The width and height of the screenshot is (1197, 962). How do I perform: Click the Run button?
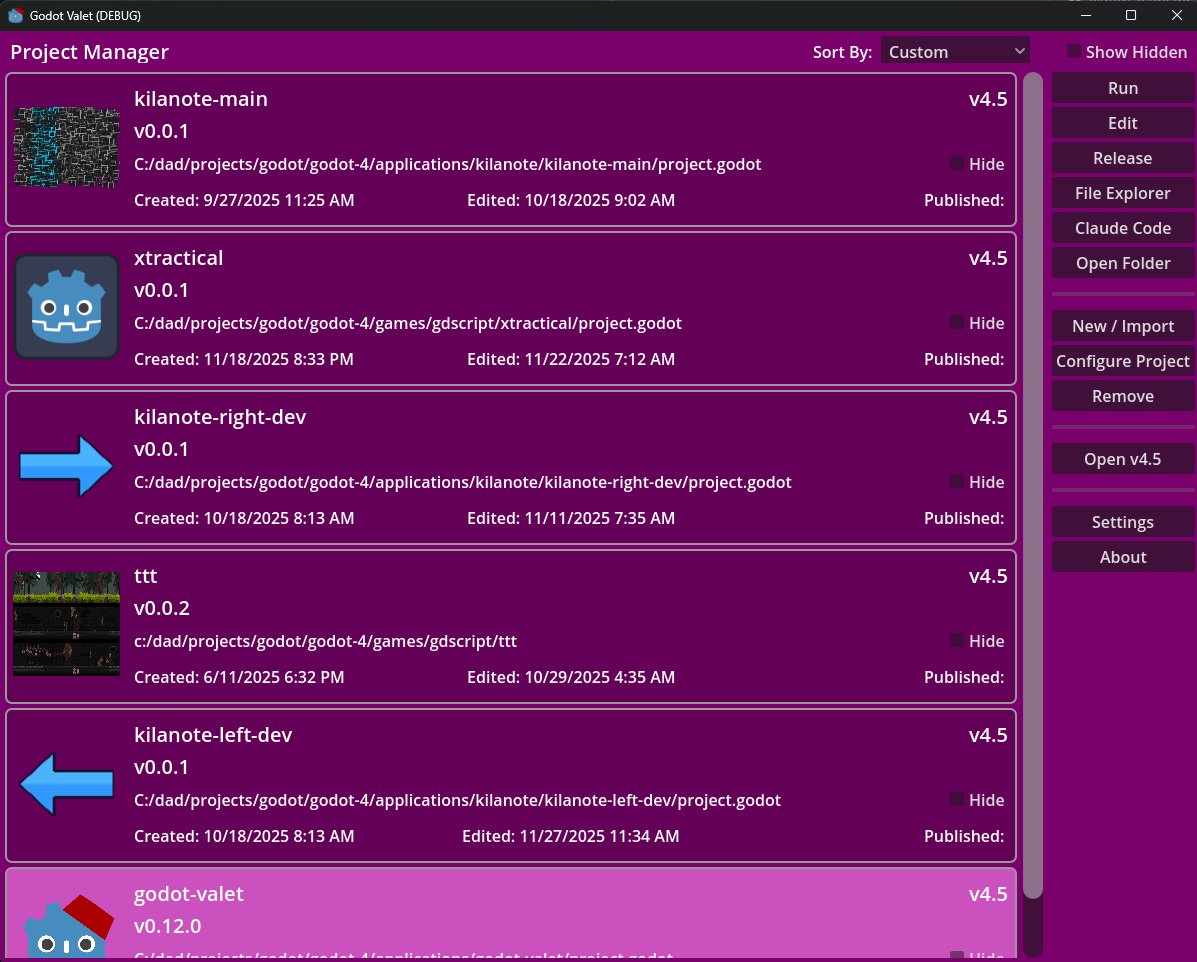[1123, 88]
